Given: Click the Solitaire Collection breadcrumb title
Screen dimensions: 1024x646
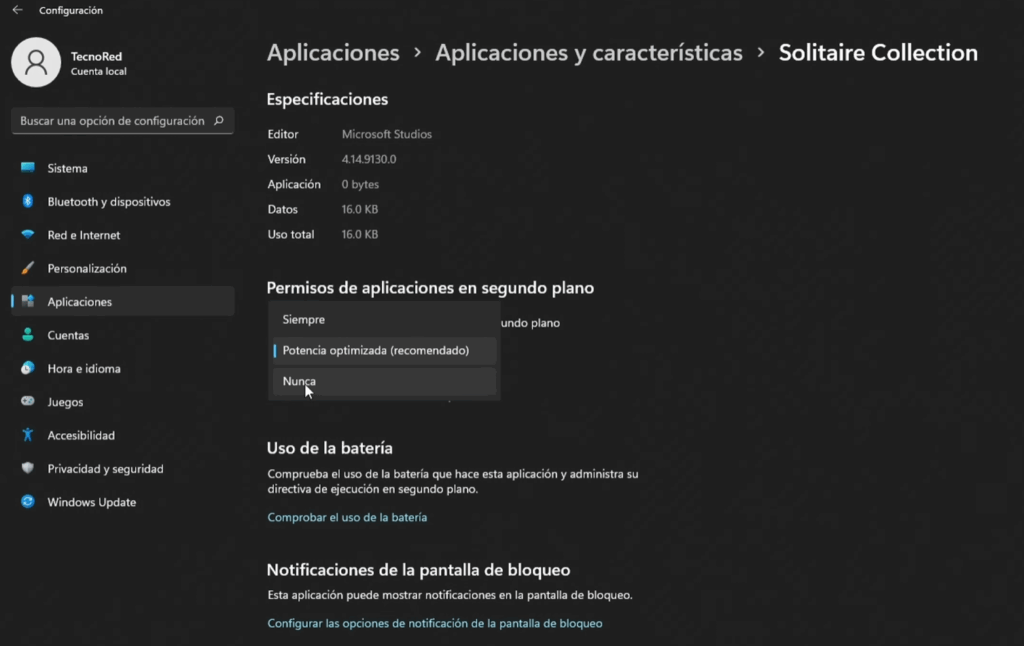Looking at the screenshot, I should tap(878, 52).
